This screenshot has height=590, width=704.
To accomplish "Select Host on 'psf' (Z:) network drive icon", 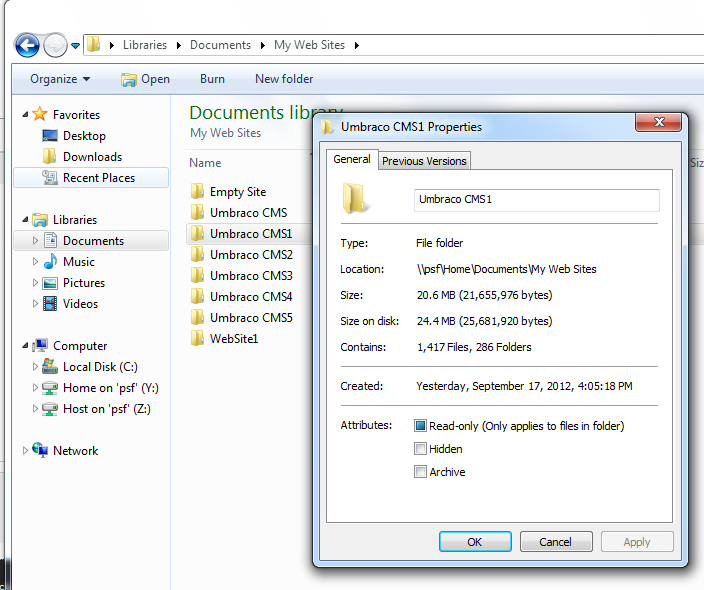I will click(50, 409).
